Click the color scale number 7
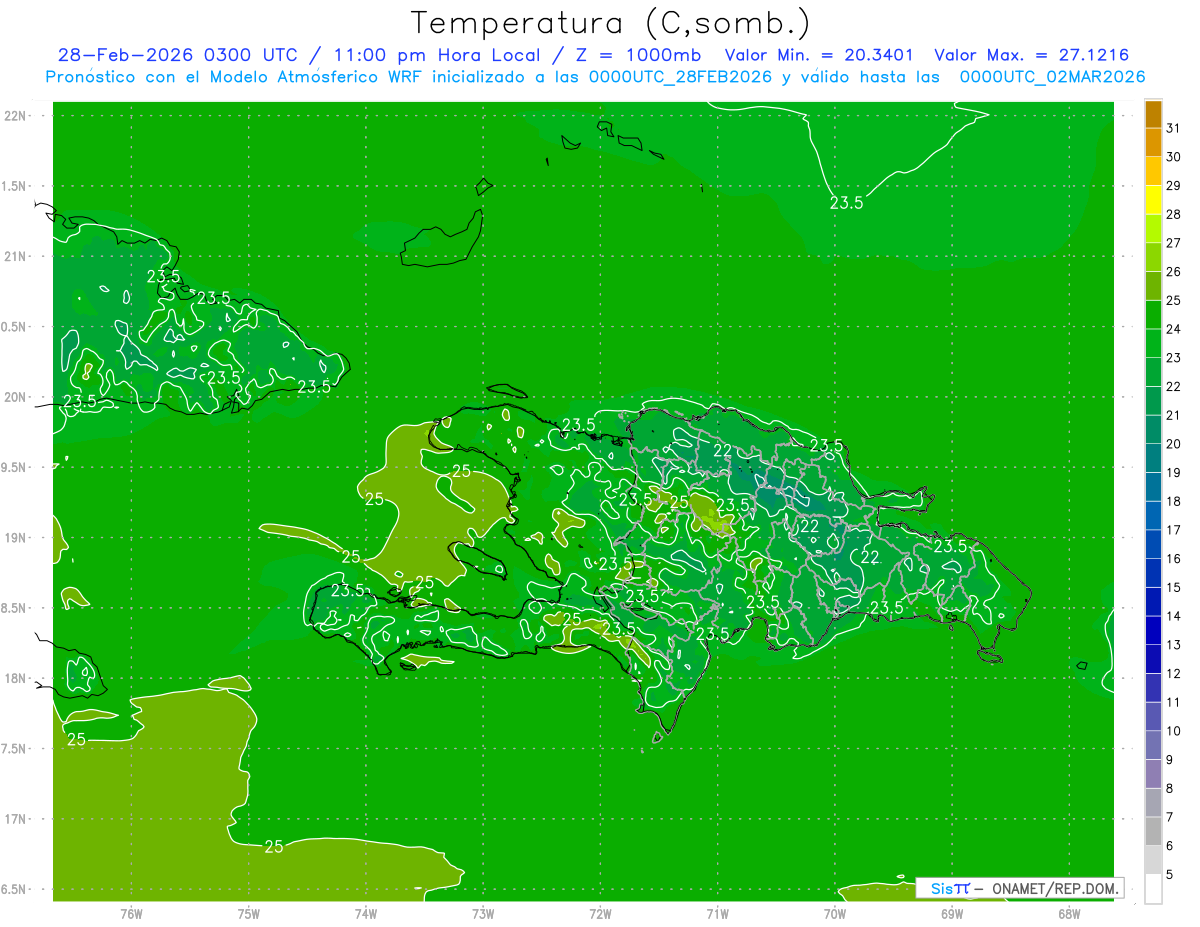The image size is (1200, 927). click(1170, 818)
